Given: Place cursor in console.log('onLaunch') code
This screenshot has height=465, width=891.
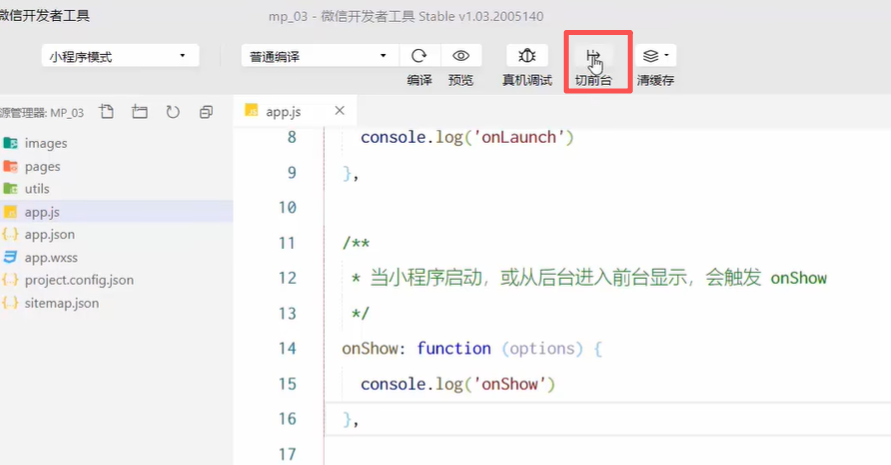Looking at the screenshot, I should (x=467, y=138).
